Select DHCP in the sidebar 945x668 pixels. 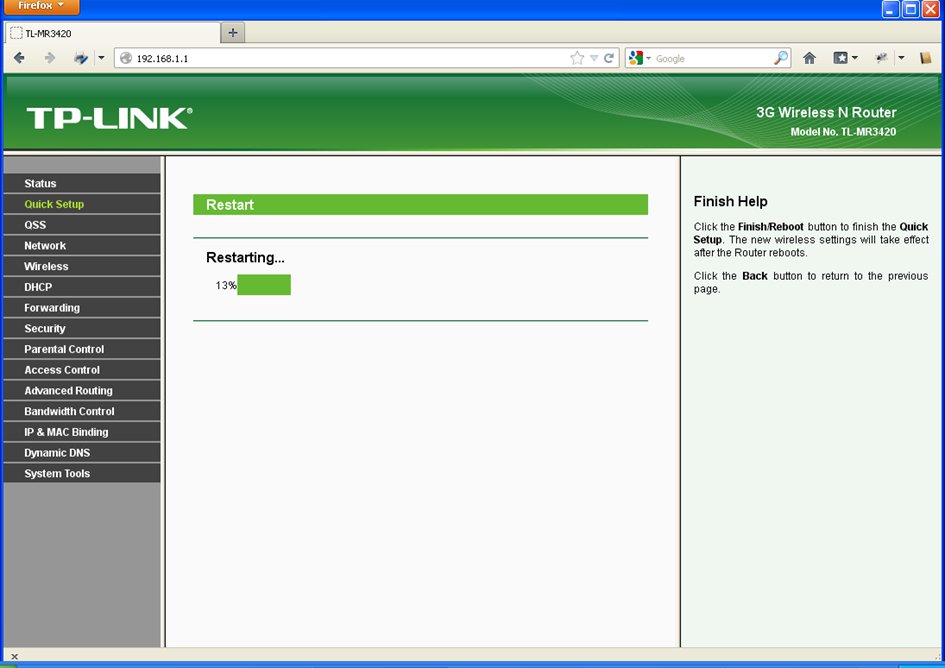pos(82,287)
